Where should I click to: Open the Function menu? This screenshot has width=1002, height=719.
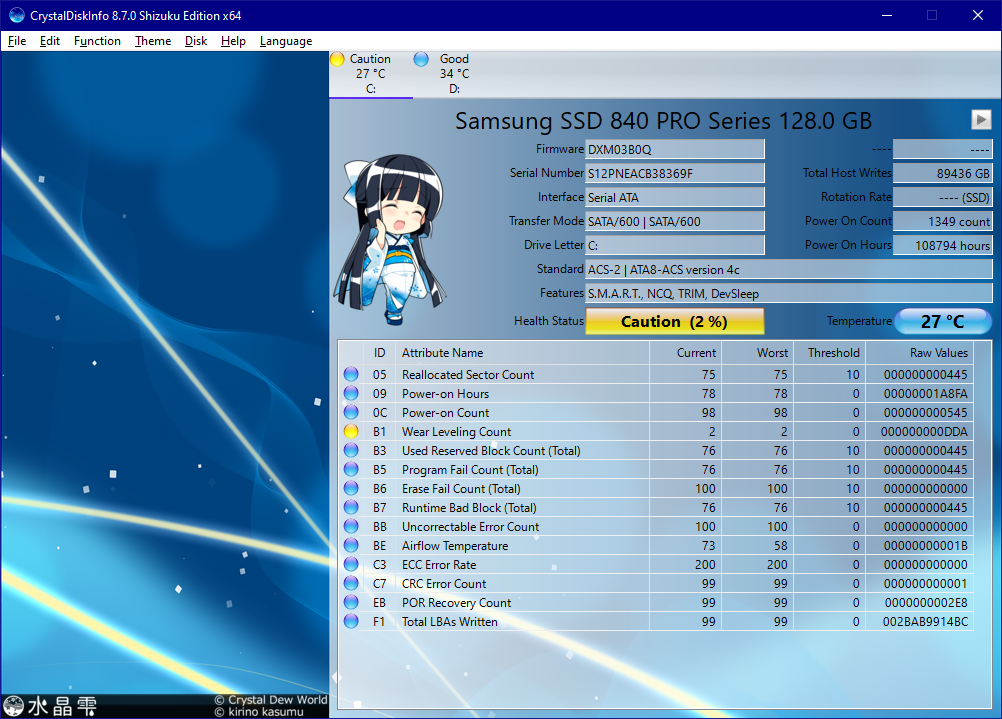point(97,41)
